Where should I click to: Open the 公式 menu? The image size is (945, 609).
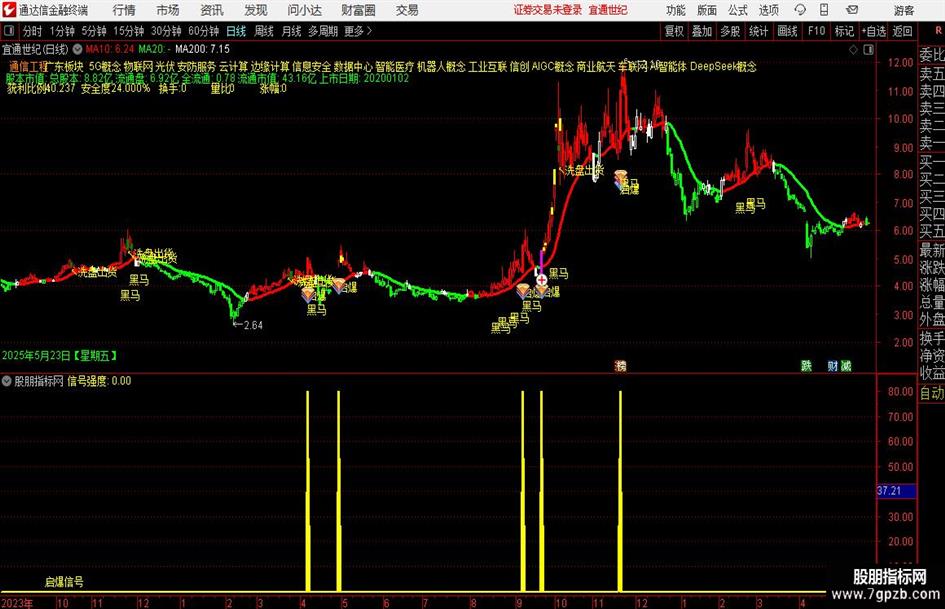[x=738, y=10]
